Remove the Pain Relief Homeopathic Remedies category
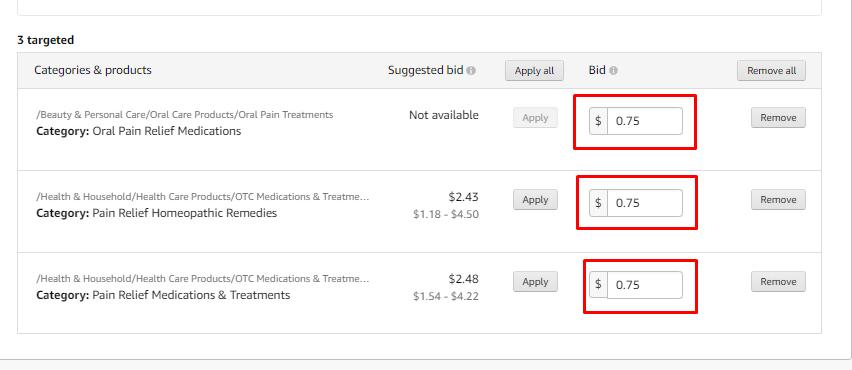This screenshot has width=852, height=370. tap(778, 200)
